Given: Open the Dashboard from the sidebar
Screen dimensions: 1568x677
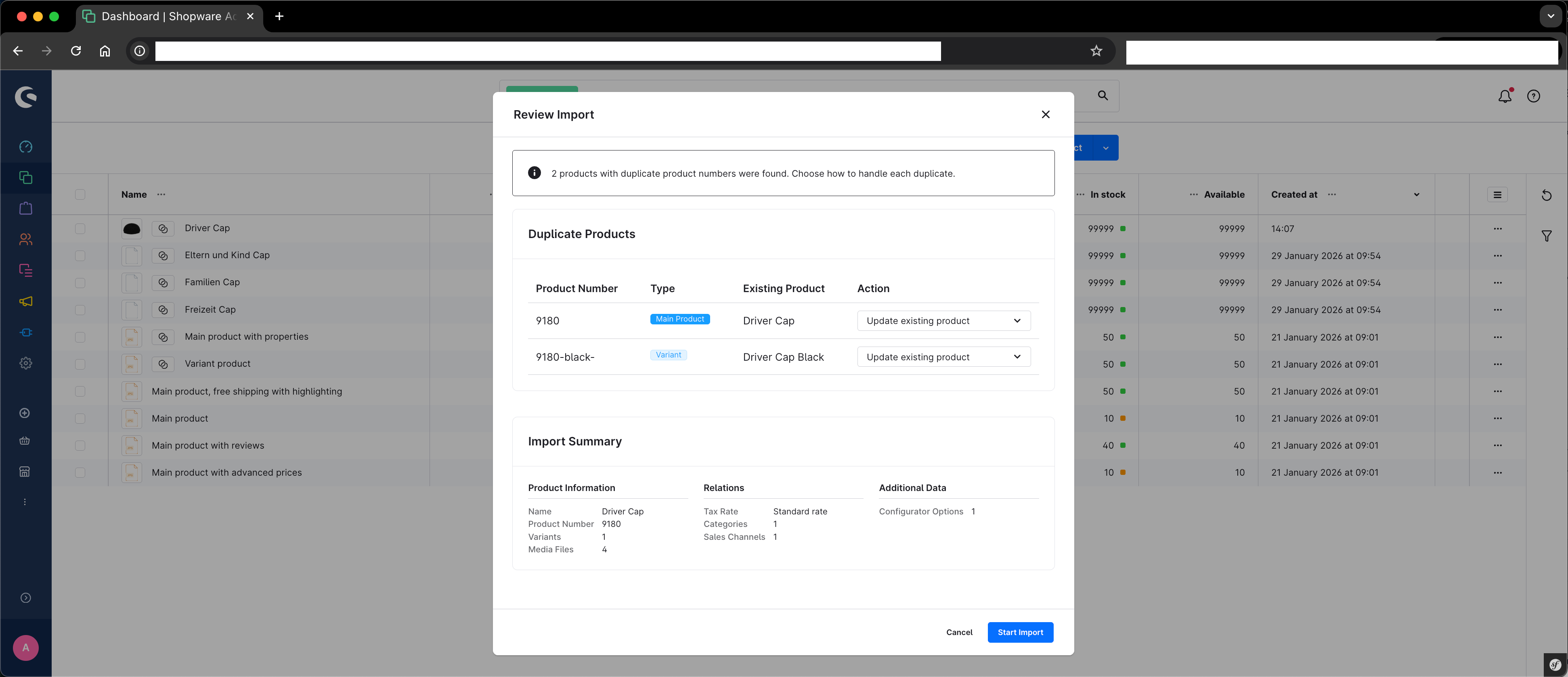Looking at the screenshot, I should [x=25, y=146].
